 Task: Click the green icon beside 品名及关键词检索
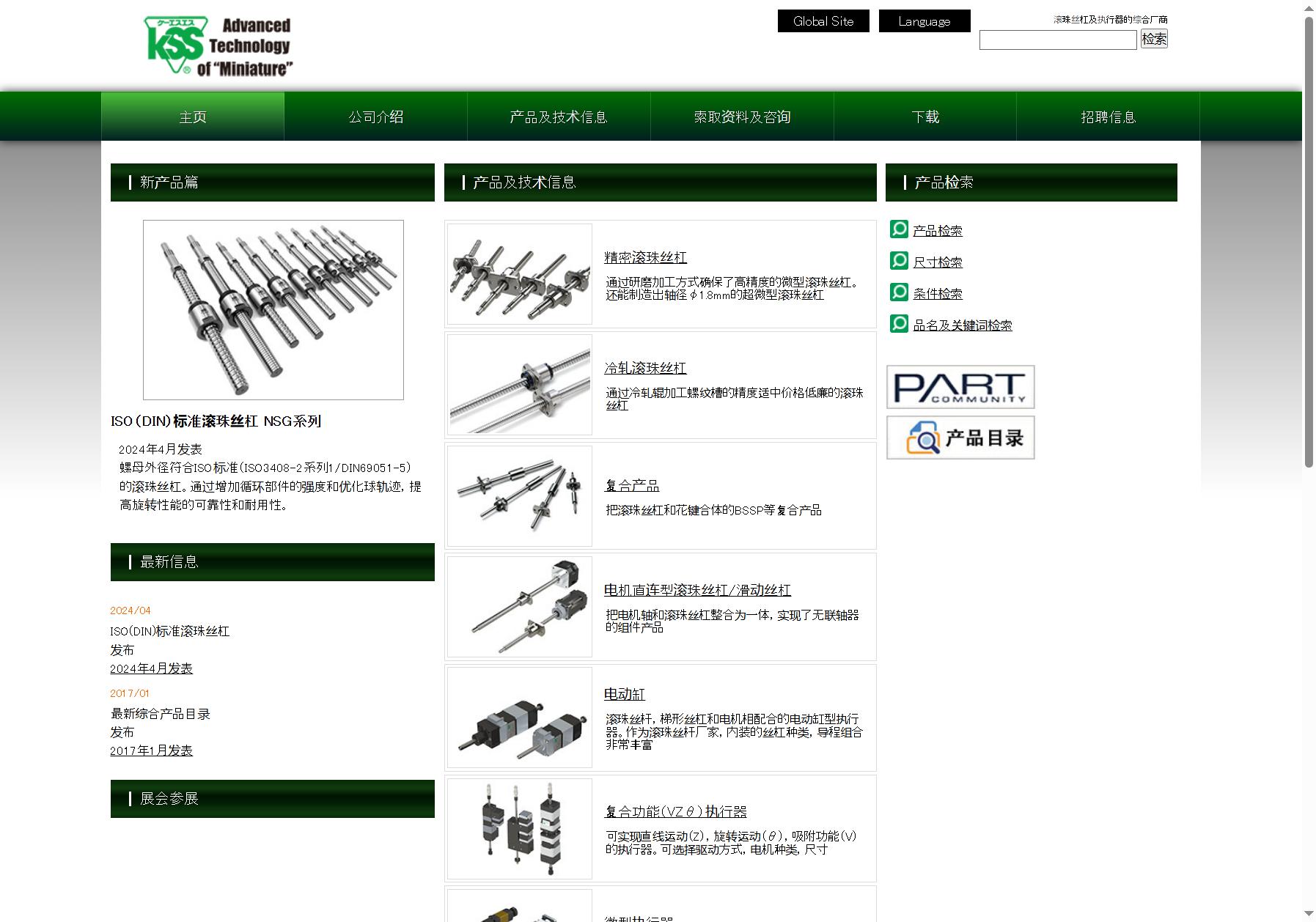pyautogui.click(x=899, y=324)
